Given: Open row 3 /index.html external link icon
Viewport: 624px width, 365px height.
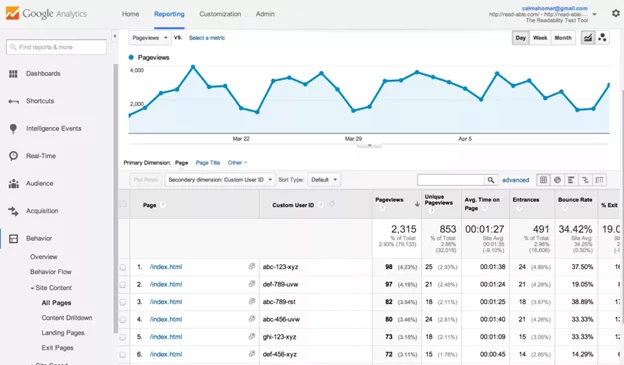Looking at the screenshot, I should click(x=252, y=301).
